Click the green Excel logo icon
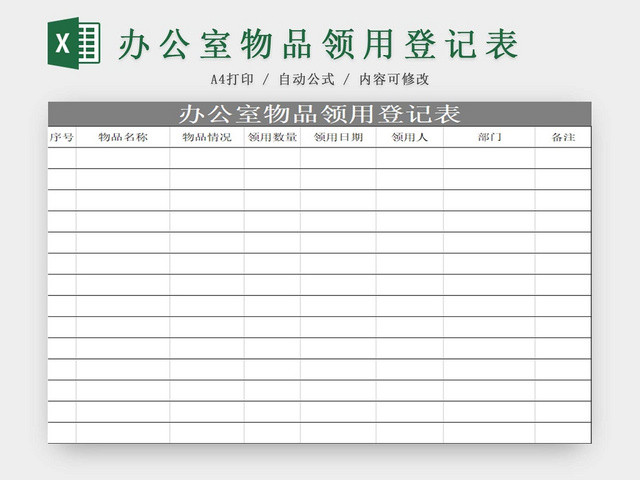The image size is (640, 480). click(x=74, y=43)
